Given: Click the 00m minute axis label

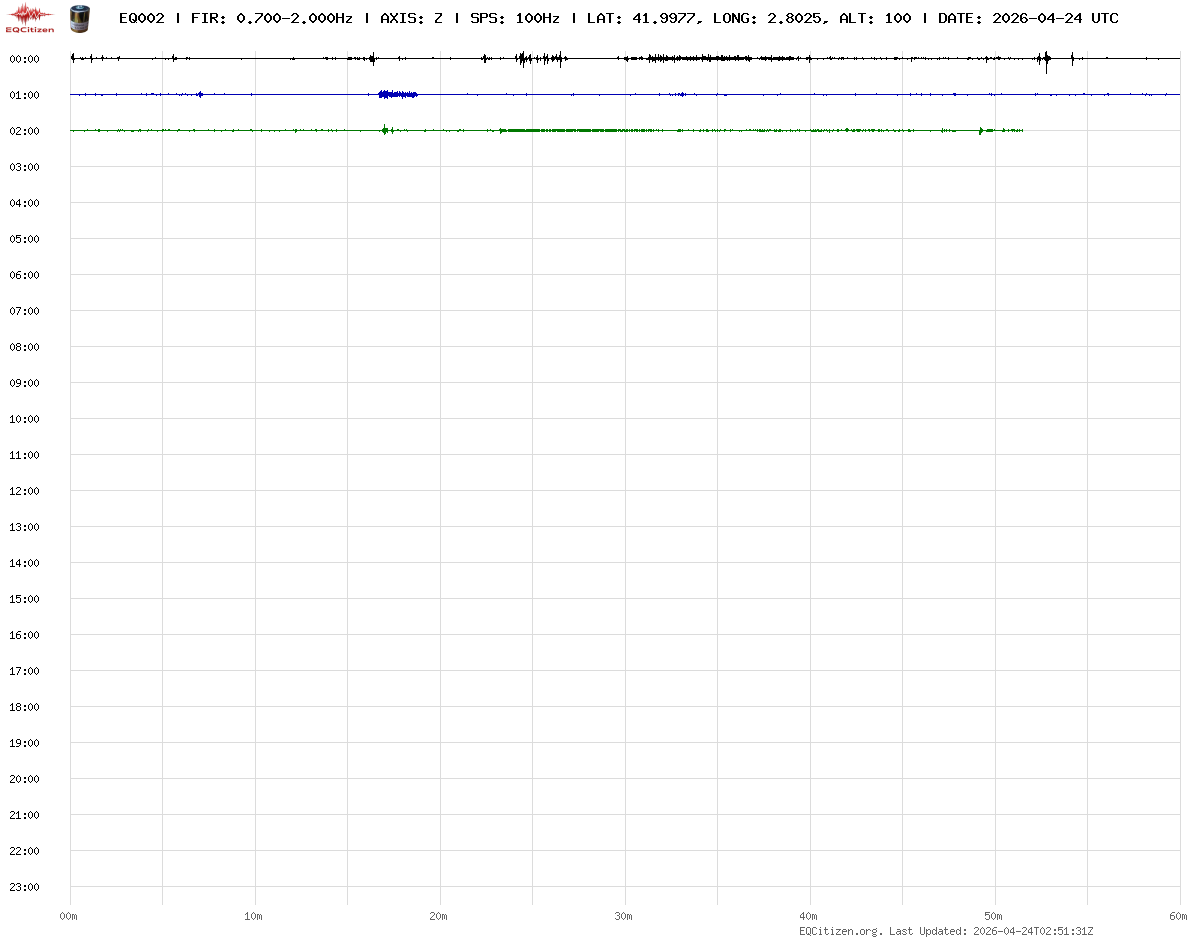Looking at the screenshot, I should click(69, 916).
